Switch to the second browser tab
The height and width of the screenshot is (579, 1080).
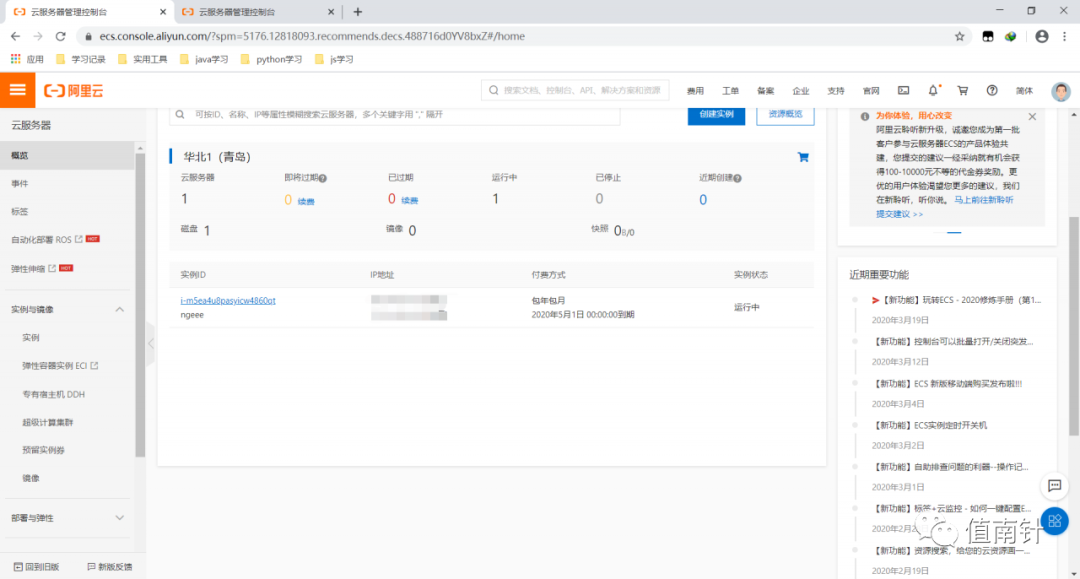point(256,12)
